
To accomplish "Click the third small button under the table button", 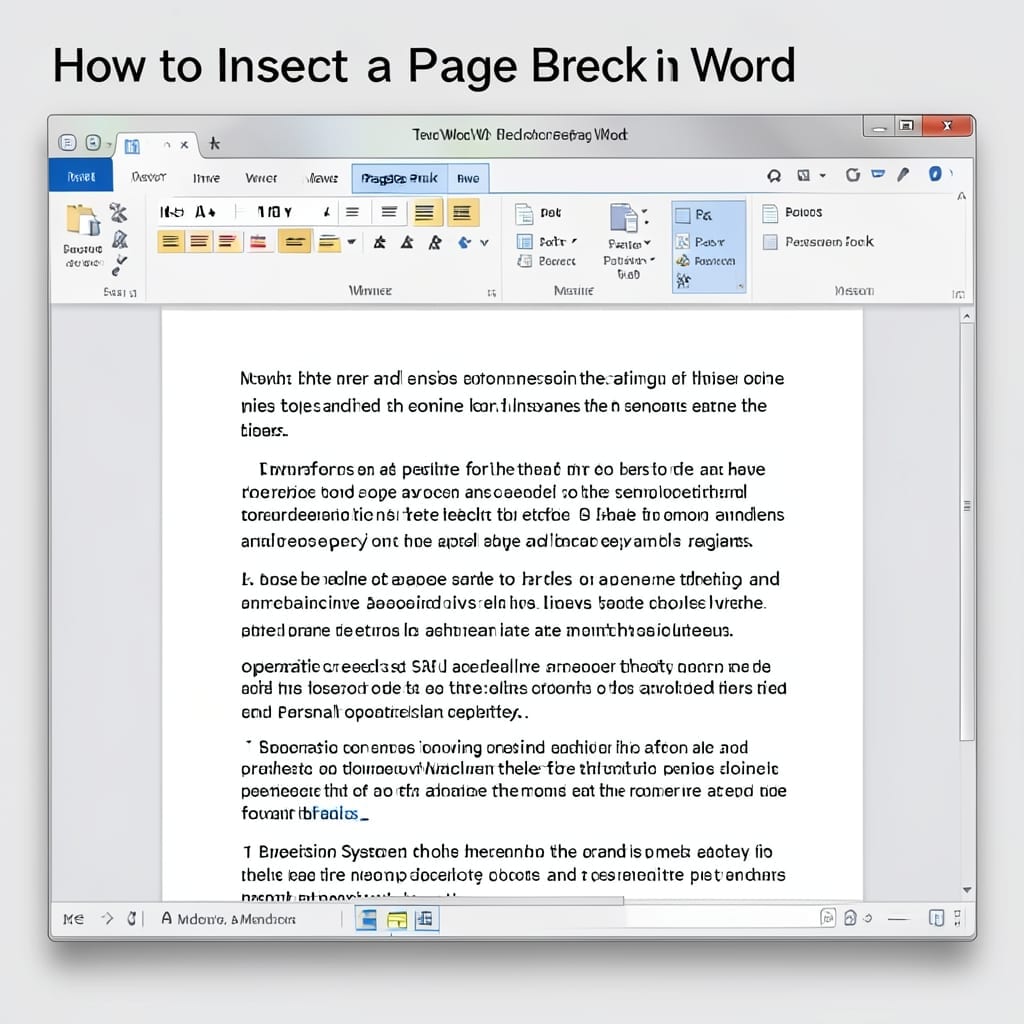I will click(x=546, y=261).
